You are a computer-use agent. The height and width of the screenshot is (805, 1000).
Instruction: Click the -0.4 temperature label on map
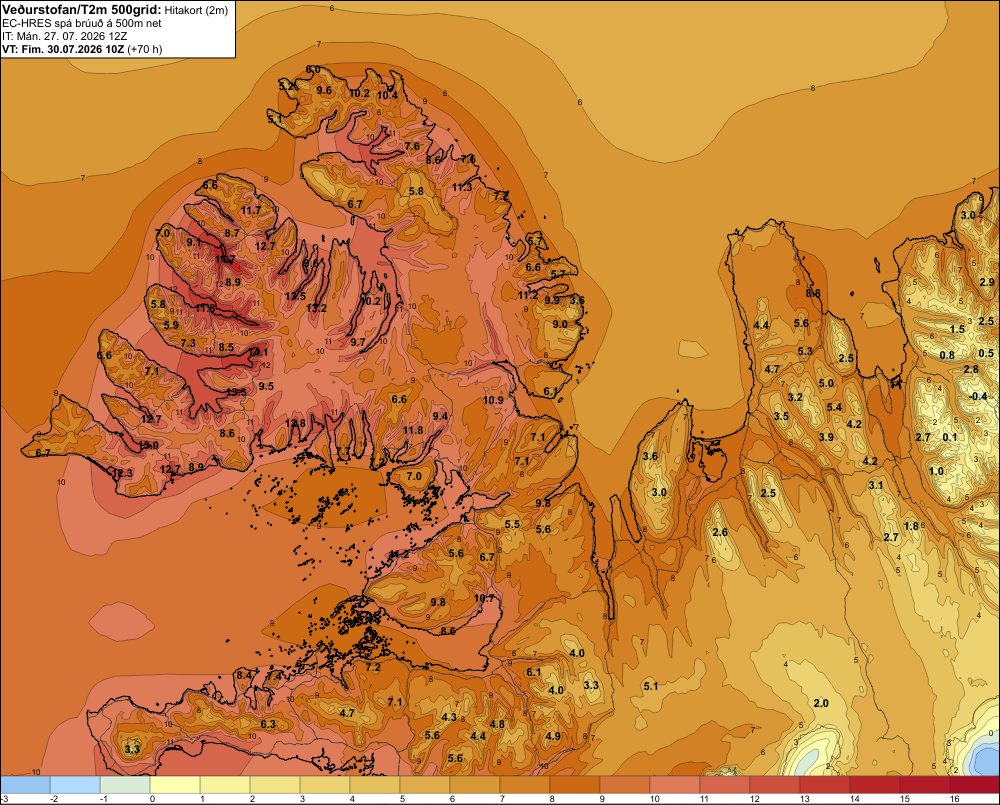click(x=978, y=396)
